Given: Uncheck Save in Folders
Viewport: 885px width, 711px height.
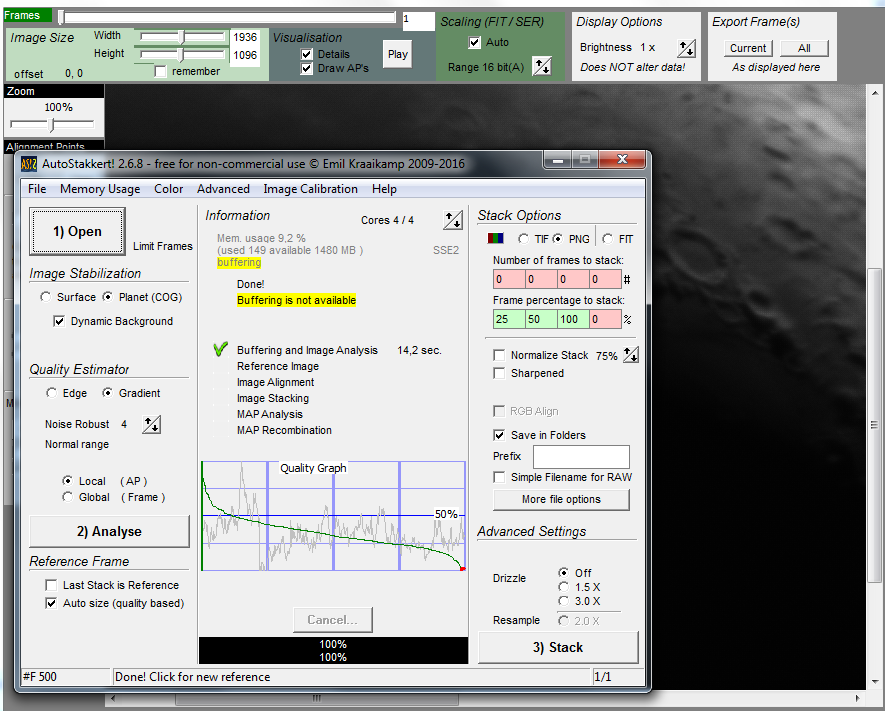Looking at the screenshot, I should (499, 435).
